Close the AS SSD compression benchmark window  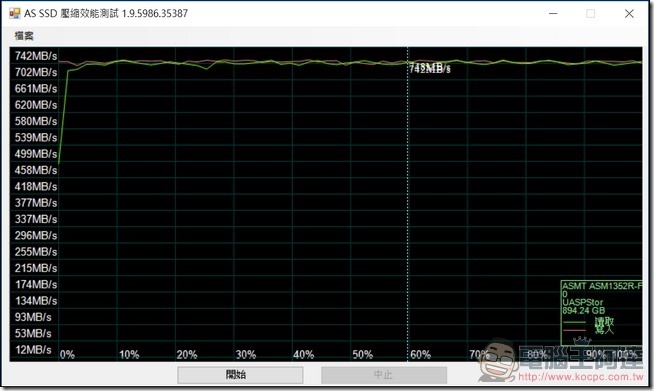point(629,13)
